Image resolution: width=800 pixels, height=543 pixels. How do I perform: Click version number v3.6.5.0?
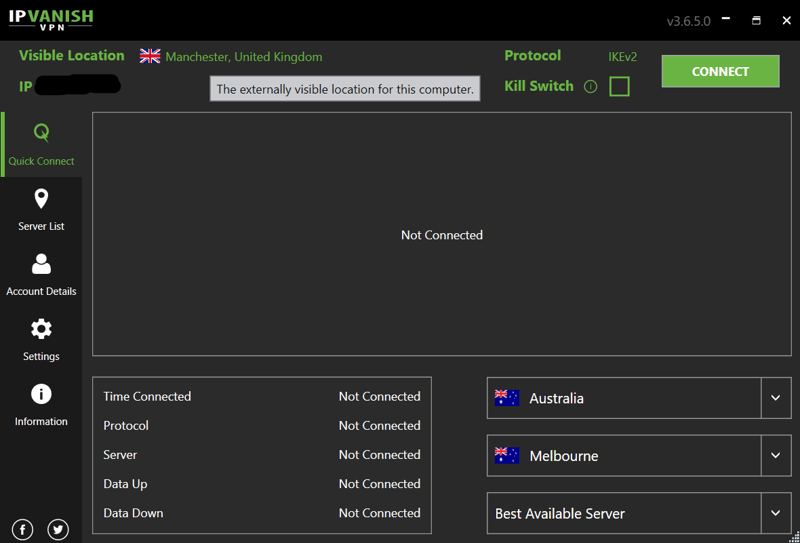[x=688, y=22]
